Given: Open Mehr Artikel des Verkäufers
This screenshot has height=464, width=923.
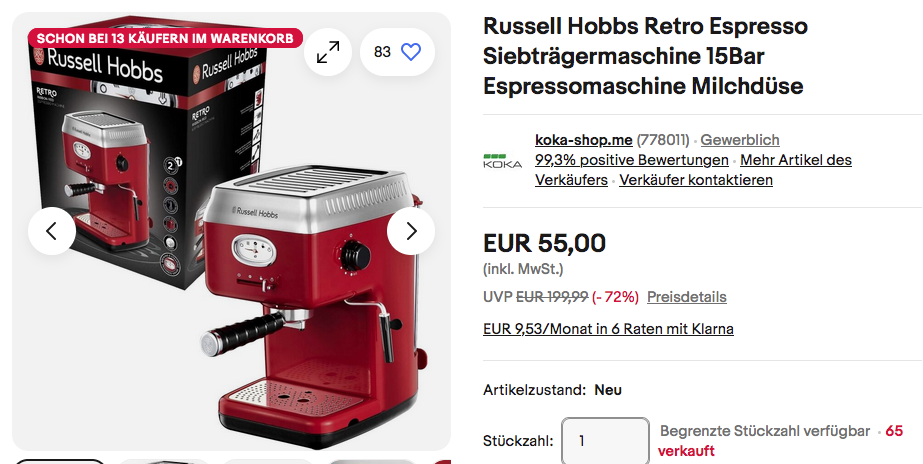Looking at the screenshot, I should pos(693,170).
